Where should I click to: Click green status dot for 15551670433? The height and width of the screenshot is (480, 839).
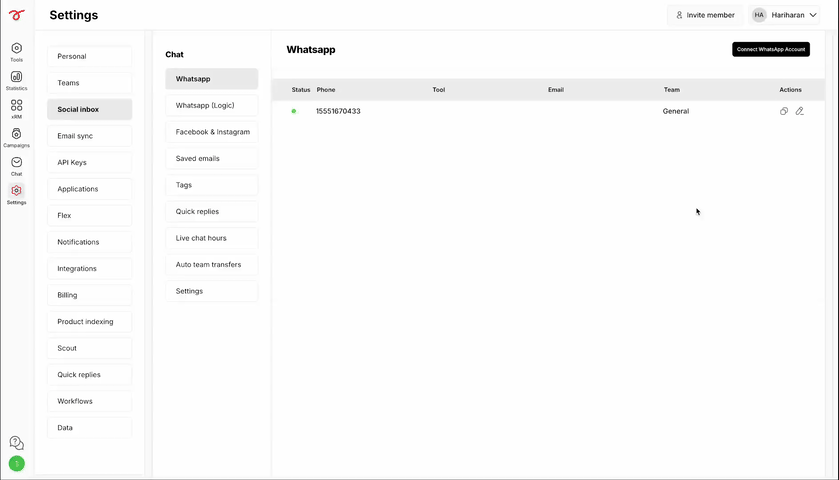click(x=294, y=111)
